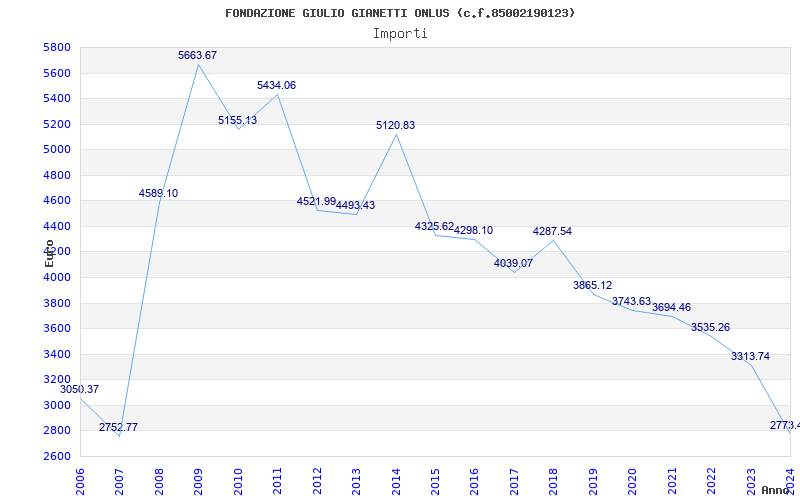Click the 2021 year axis label
Screen dimensions: 800x500
click(672, 482)
